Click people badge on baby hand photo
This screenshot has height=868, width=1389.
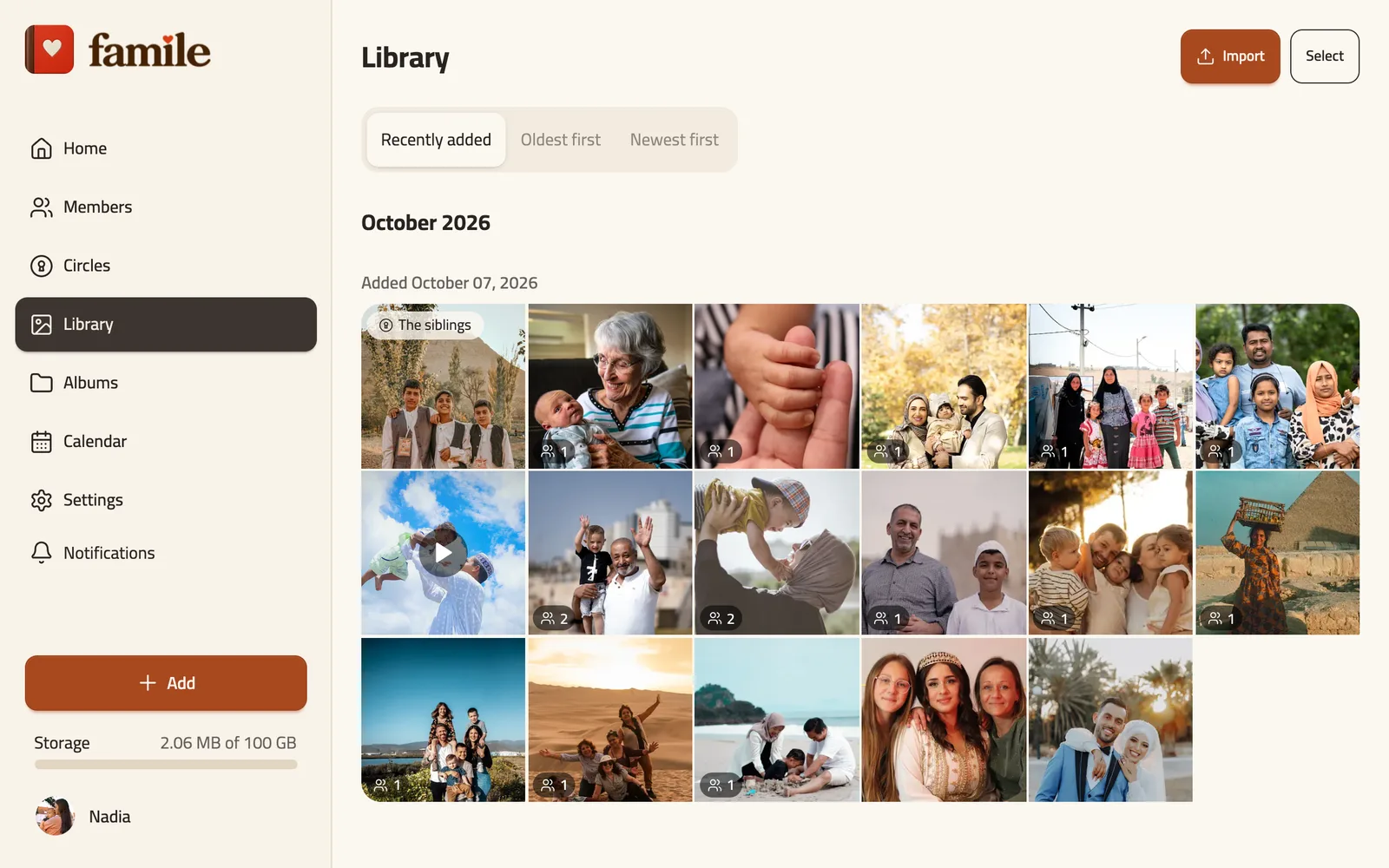coord(721,451)
